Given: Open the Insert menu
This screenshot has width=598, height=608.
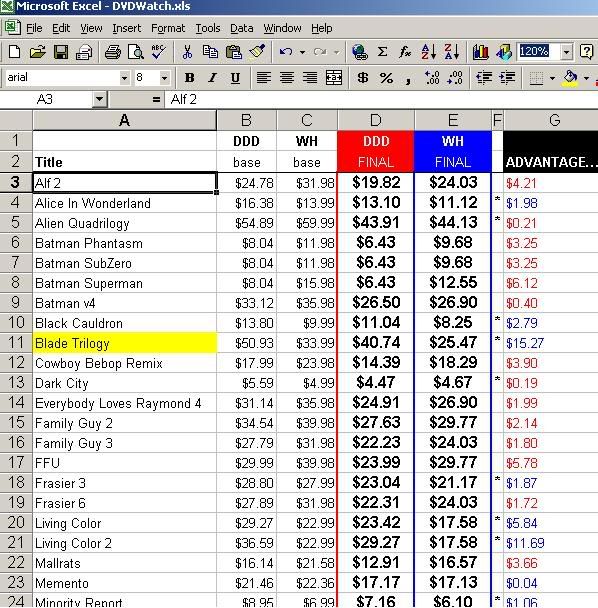Looking at the screenshot, I should click(127, 28).
